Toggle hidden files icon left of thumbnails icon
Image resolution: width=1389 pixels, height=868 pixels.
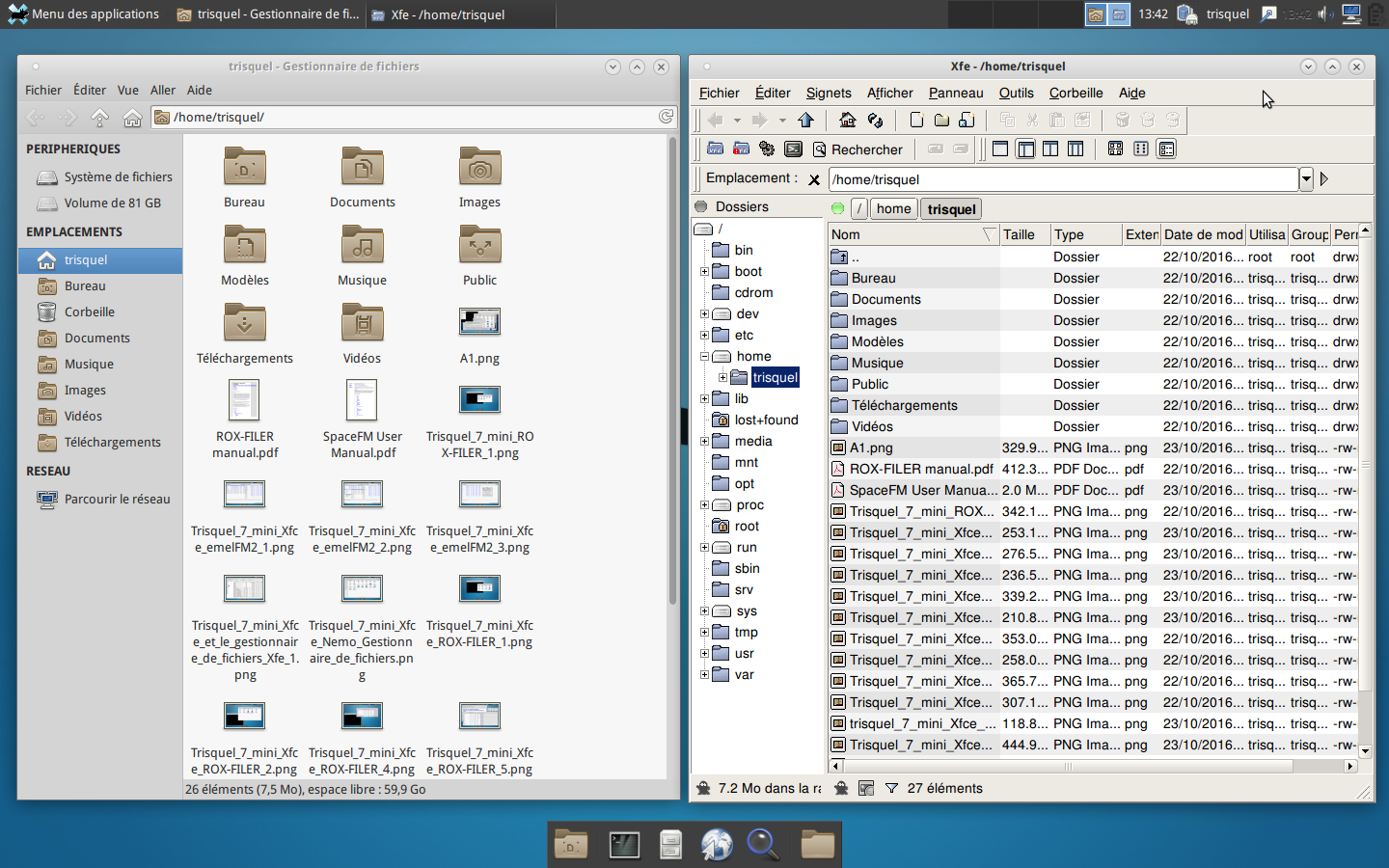[x=841, y=788]
